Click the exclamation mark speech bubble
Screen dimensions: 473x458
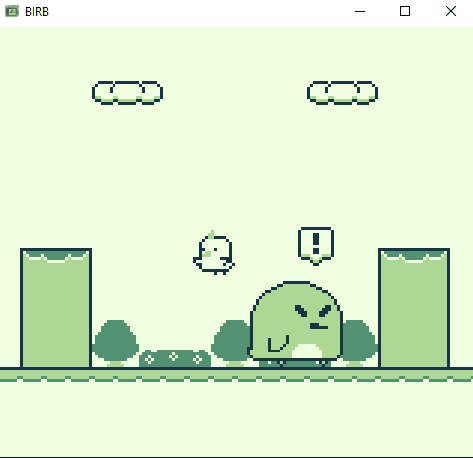316,246
